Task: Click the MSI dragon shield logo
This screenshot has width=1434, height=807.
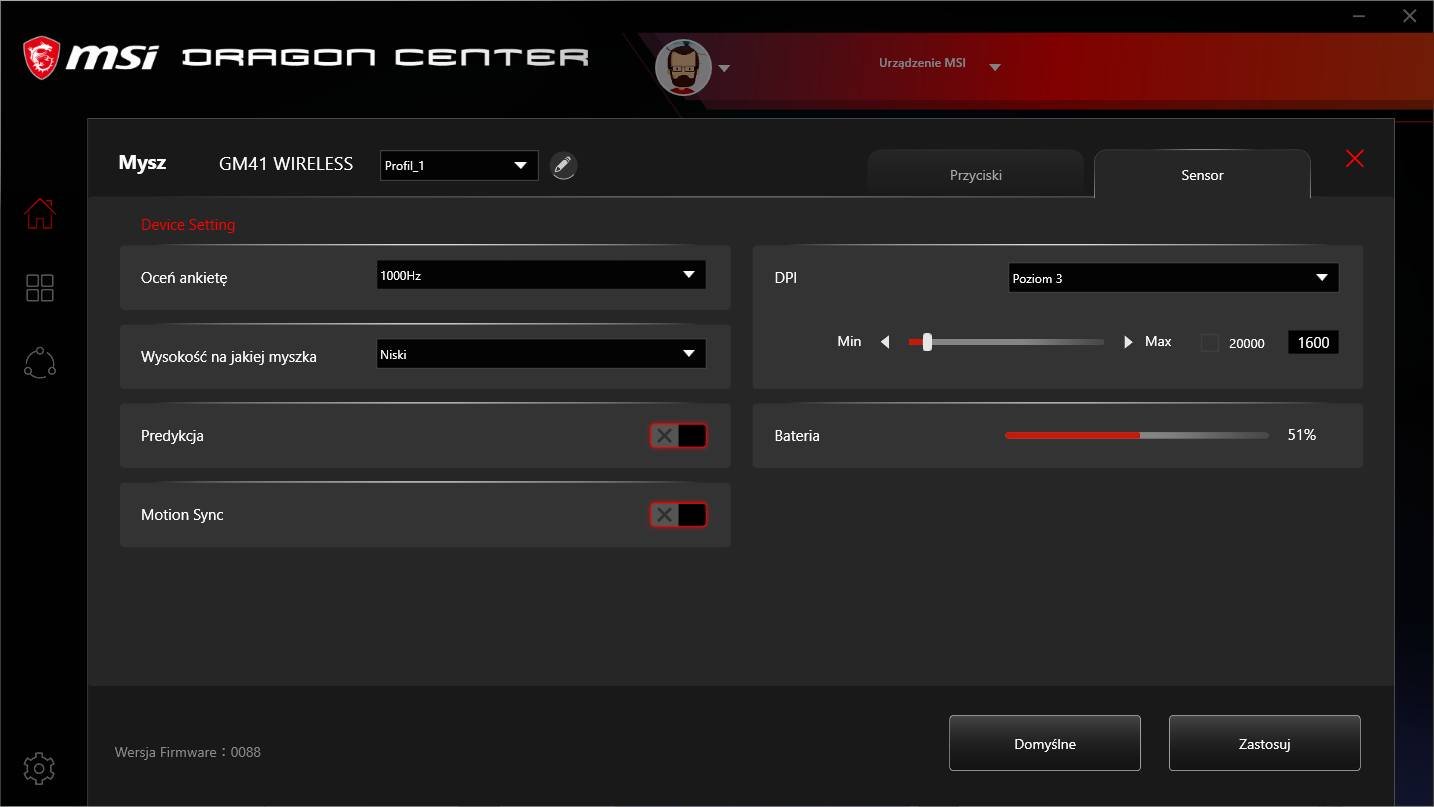Action: coord(42,57)
